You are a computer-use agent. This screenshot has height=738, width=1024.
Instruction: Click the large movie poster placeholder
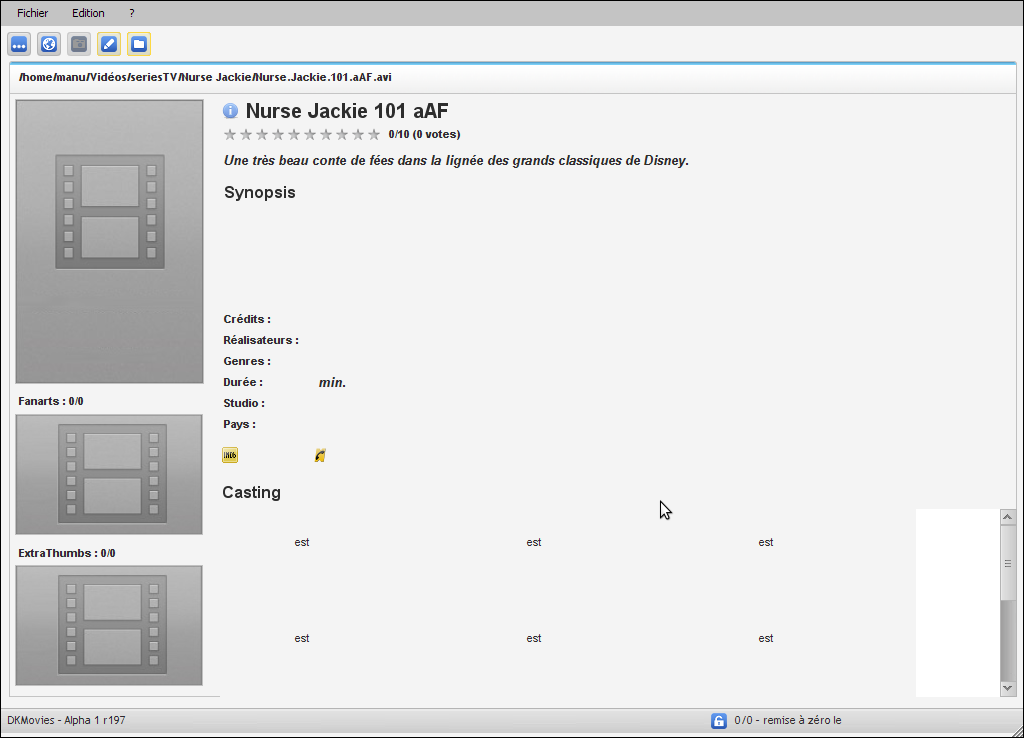point(110,241)
